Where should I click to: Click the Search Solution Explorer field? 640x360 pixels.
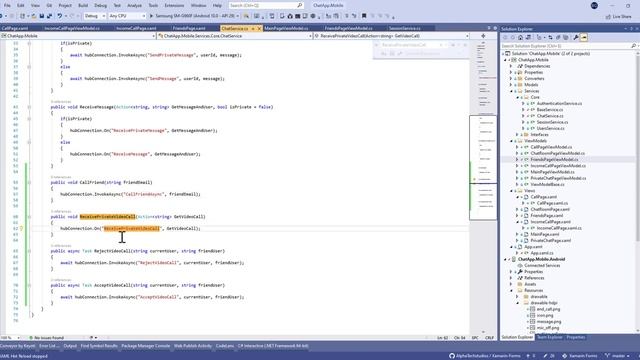tap(569, 46)
